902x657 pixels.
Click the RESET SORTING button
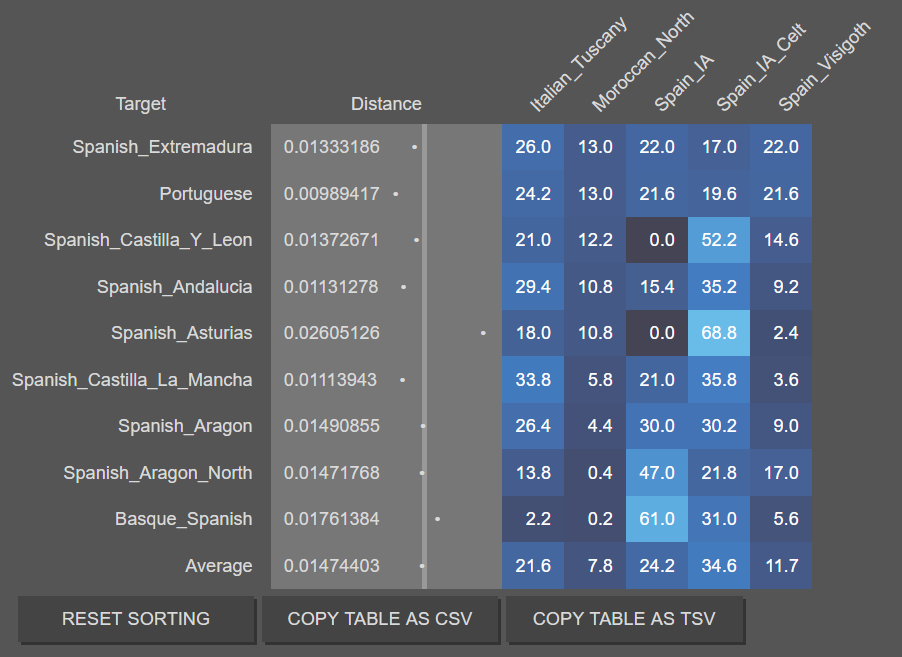pos(136,619)
